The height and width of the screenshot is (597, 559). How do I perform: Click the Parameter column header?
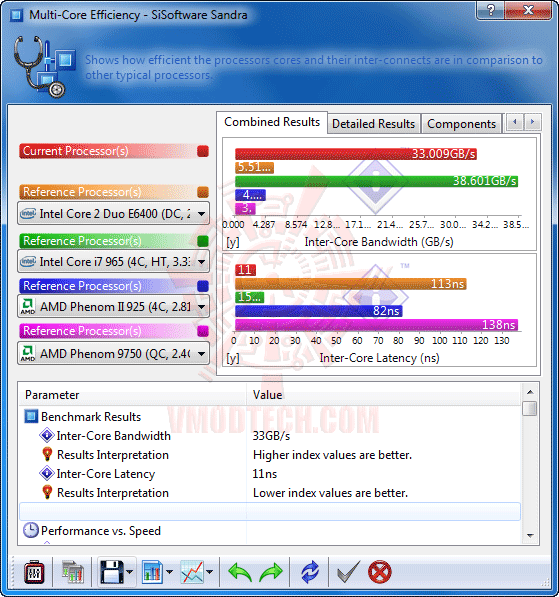pyautogui.click(x=133, y=395)
